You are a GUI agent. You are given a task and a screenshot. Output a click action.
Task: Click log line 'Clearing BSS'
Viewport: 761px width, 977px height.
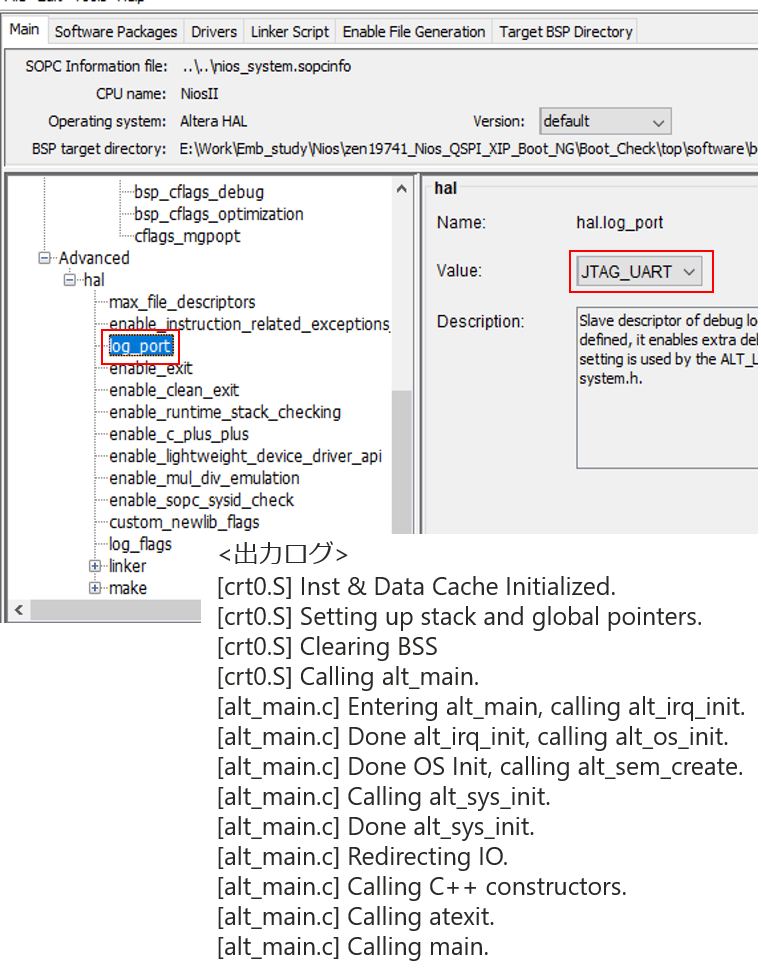click(x=327, y=647)
